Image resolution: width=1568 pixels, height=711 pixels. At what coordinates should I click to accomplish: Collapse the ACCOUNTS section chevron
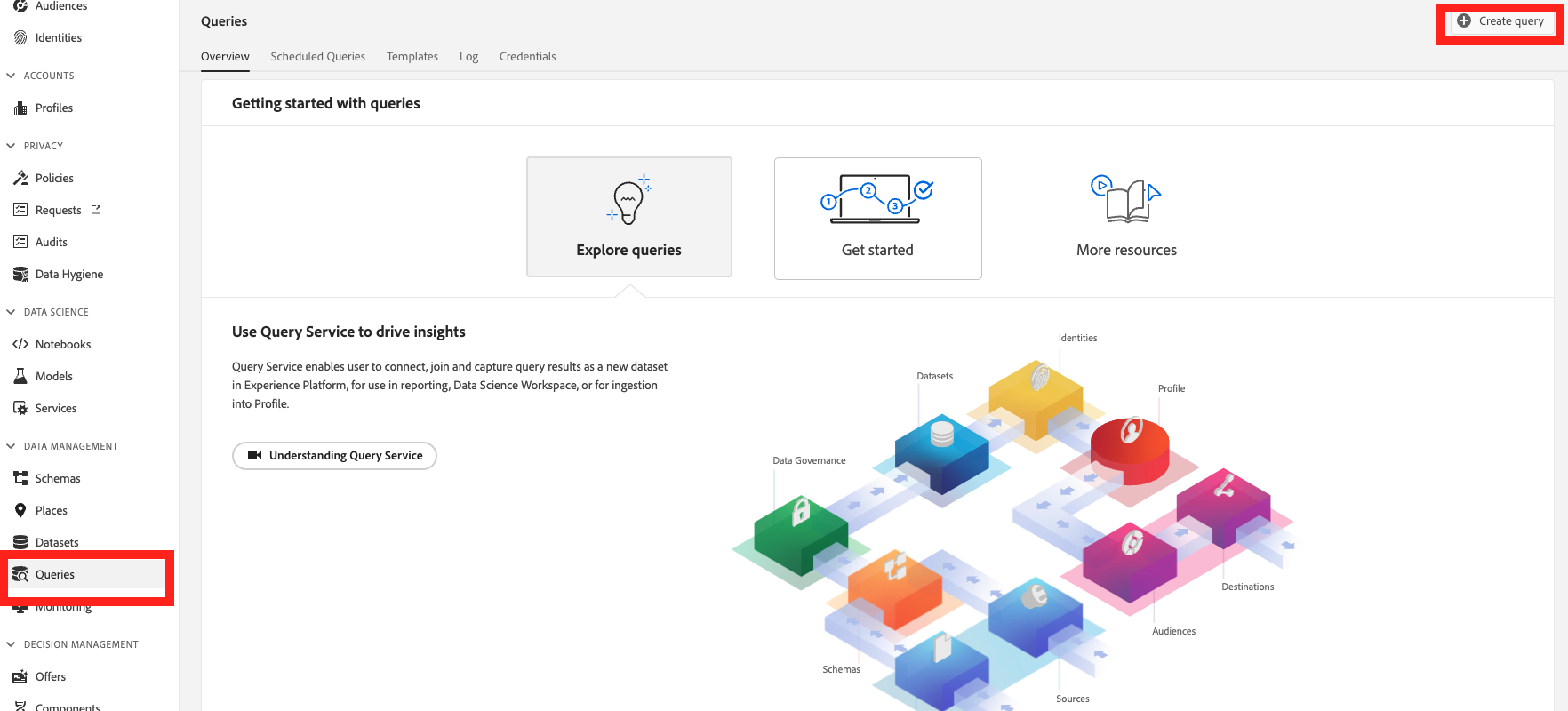pos(11,76)
